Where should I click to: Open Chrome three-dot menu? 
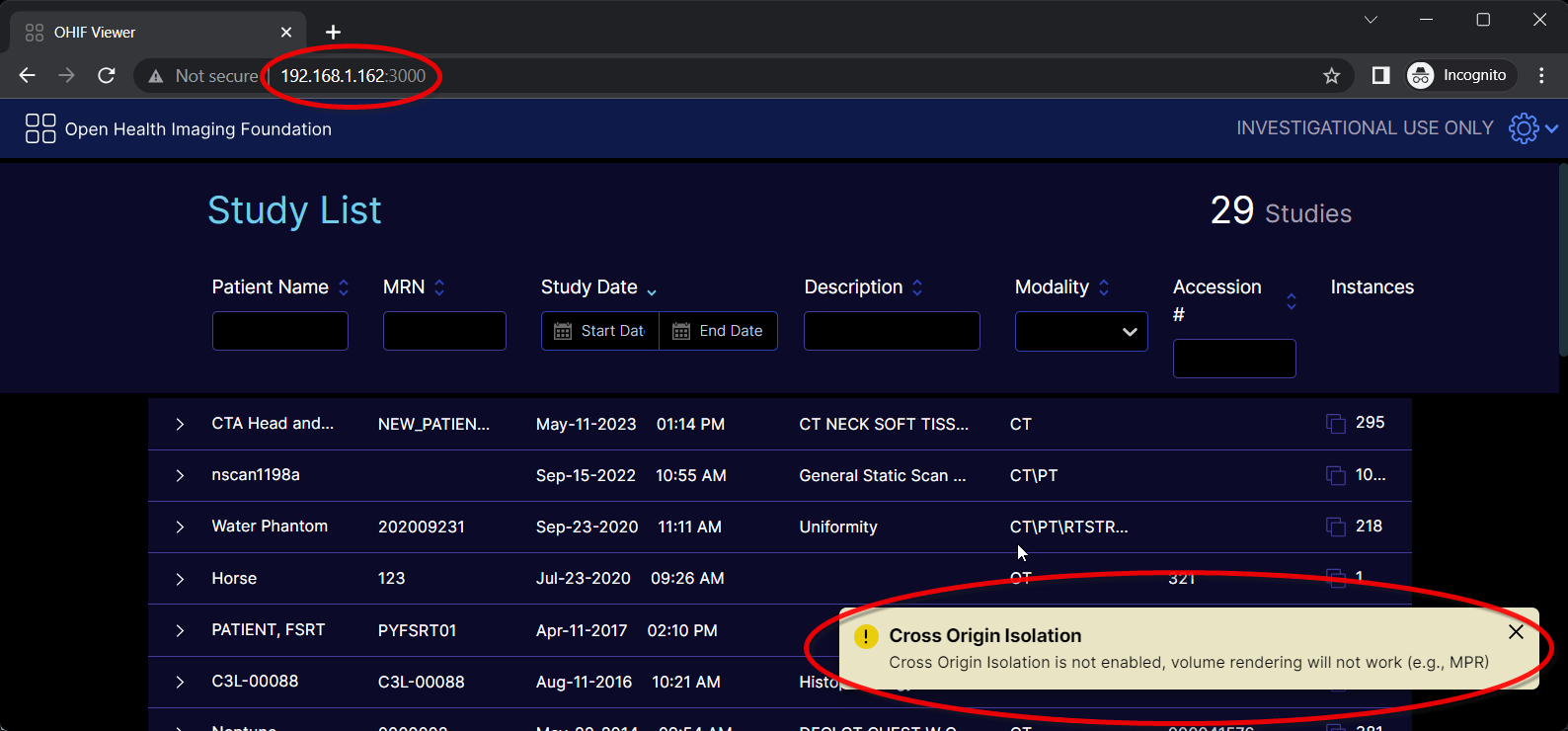[x=1541, y=76]
